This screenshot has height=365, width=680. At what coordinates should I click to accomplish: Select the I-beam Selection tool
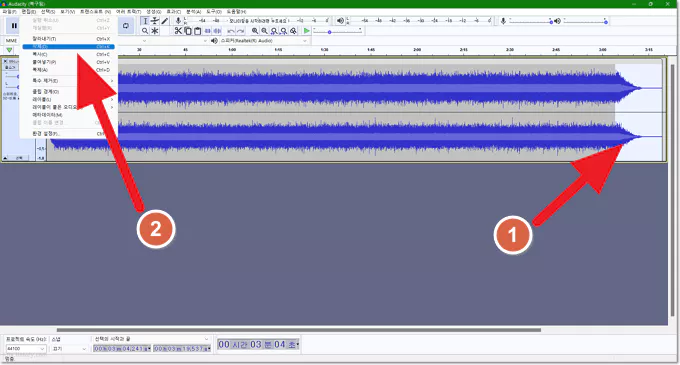(x=145, y=21)
